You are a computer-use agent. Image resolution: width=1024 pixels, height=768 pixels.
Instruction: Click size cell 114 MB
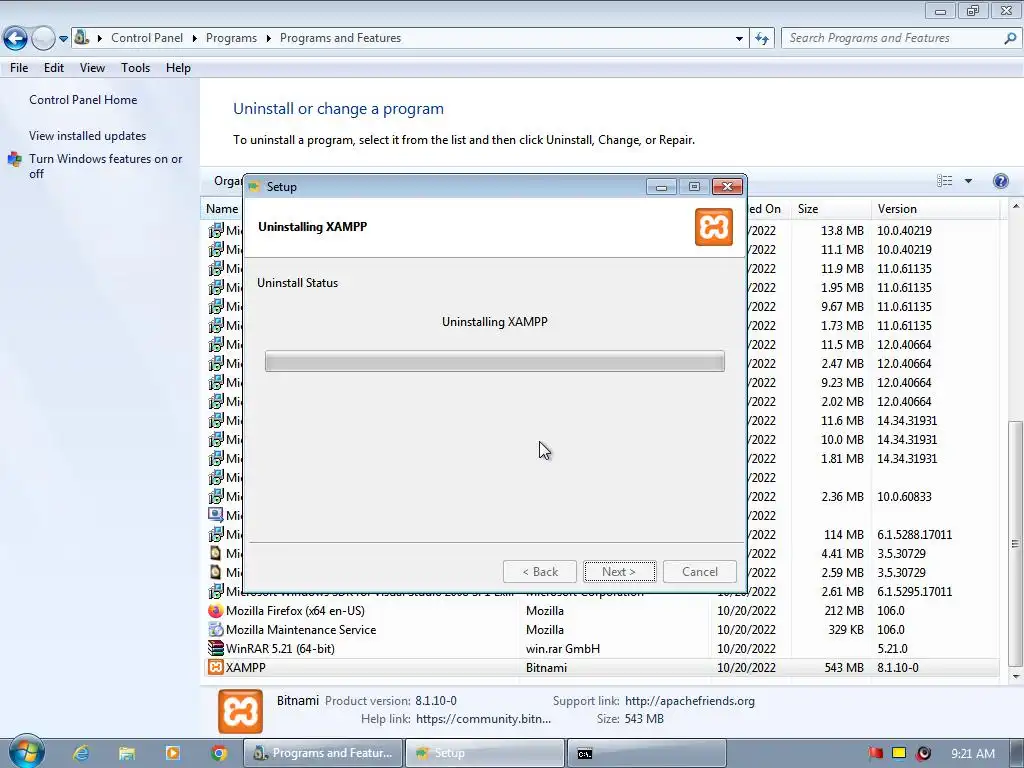click(x=843, y=534)
